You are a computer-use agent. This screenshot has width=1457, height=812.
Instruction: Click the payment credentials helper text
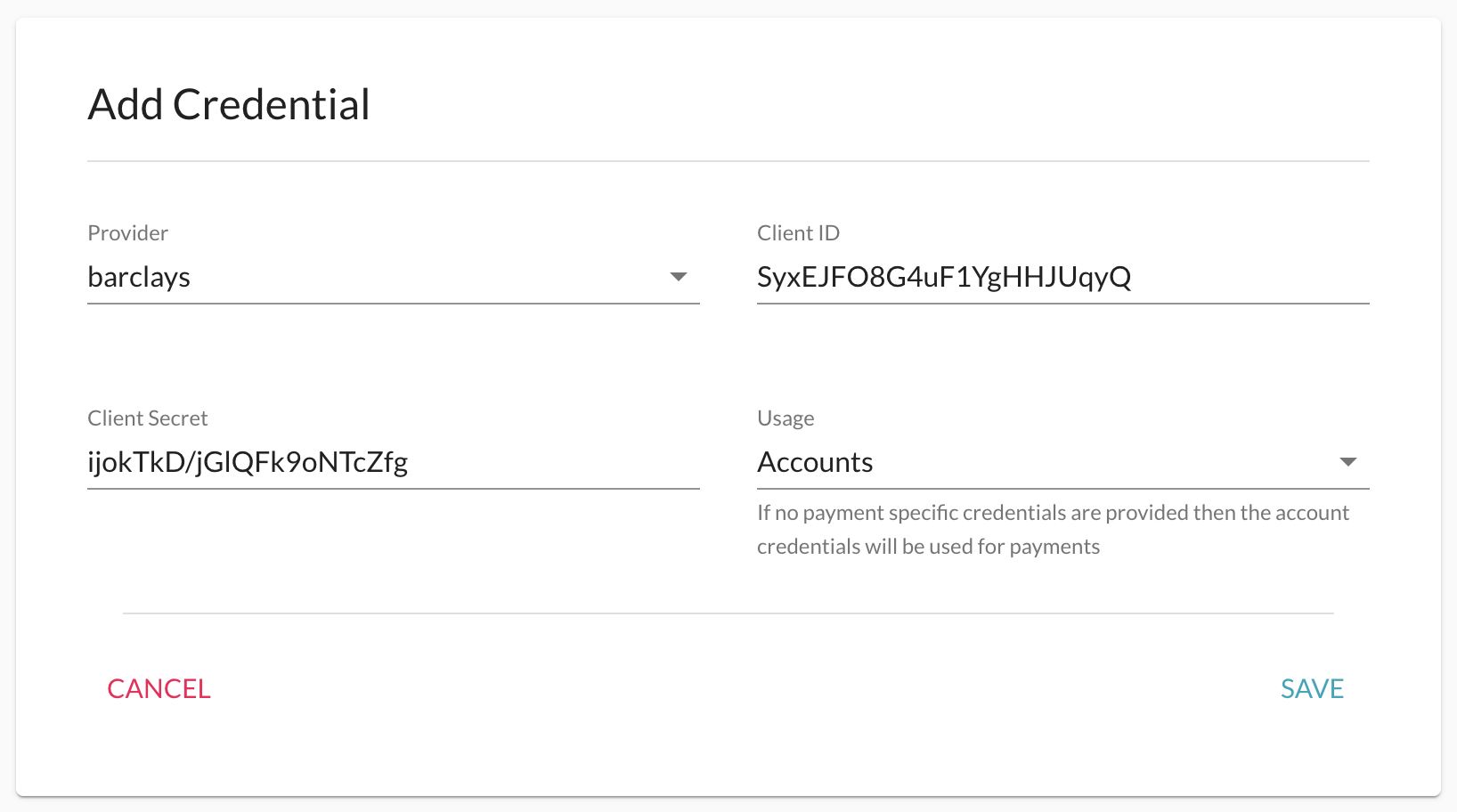(x=1053, y=530)
